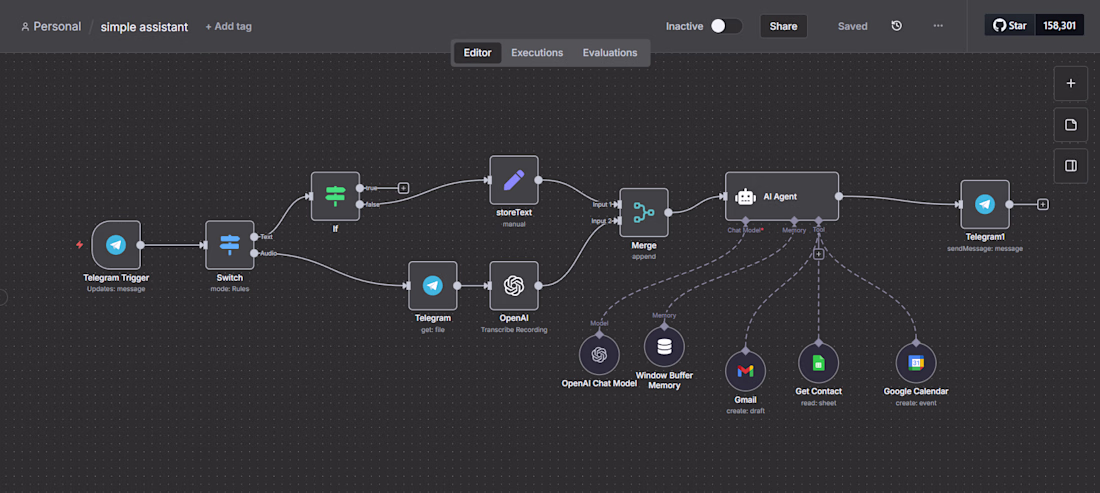Click the Merge Input 1 label
Viewport: 1100px width, 493px height.
point(602,204)
